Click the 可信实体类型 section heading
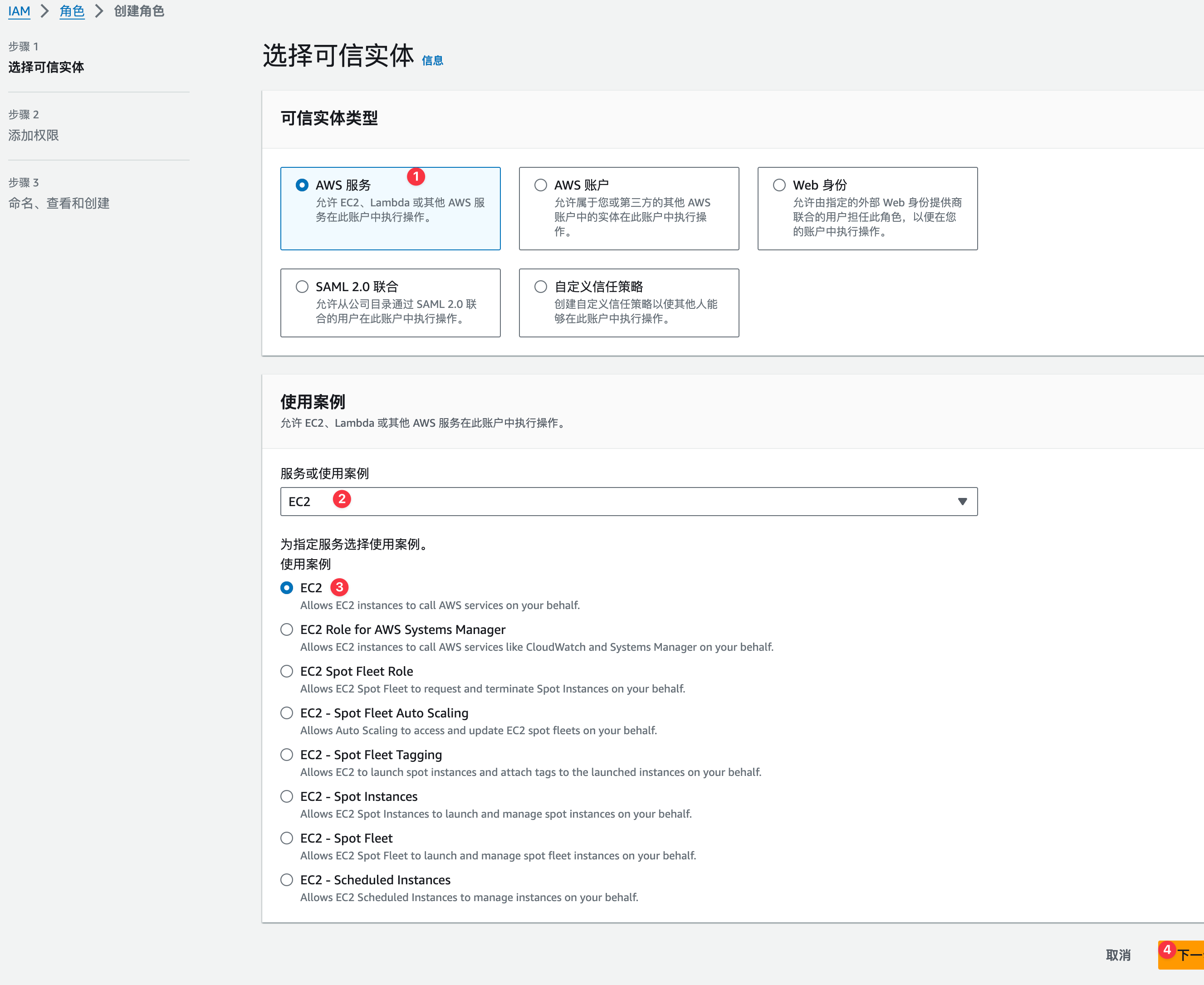This screenshot has width=1204, height=985. coord(329,118)
